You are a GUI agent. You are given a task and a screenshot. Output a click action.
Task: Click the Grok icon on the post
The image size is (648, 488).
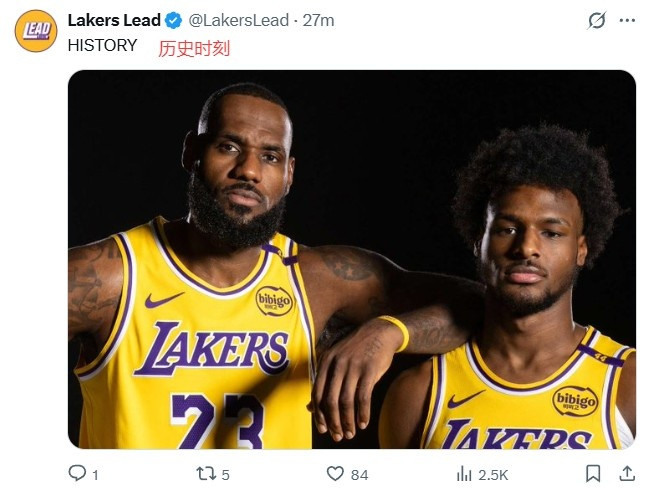coord(597,20)
